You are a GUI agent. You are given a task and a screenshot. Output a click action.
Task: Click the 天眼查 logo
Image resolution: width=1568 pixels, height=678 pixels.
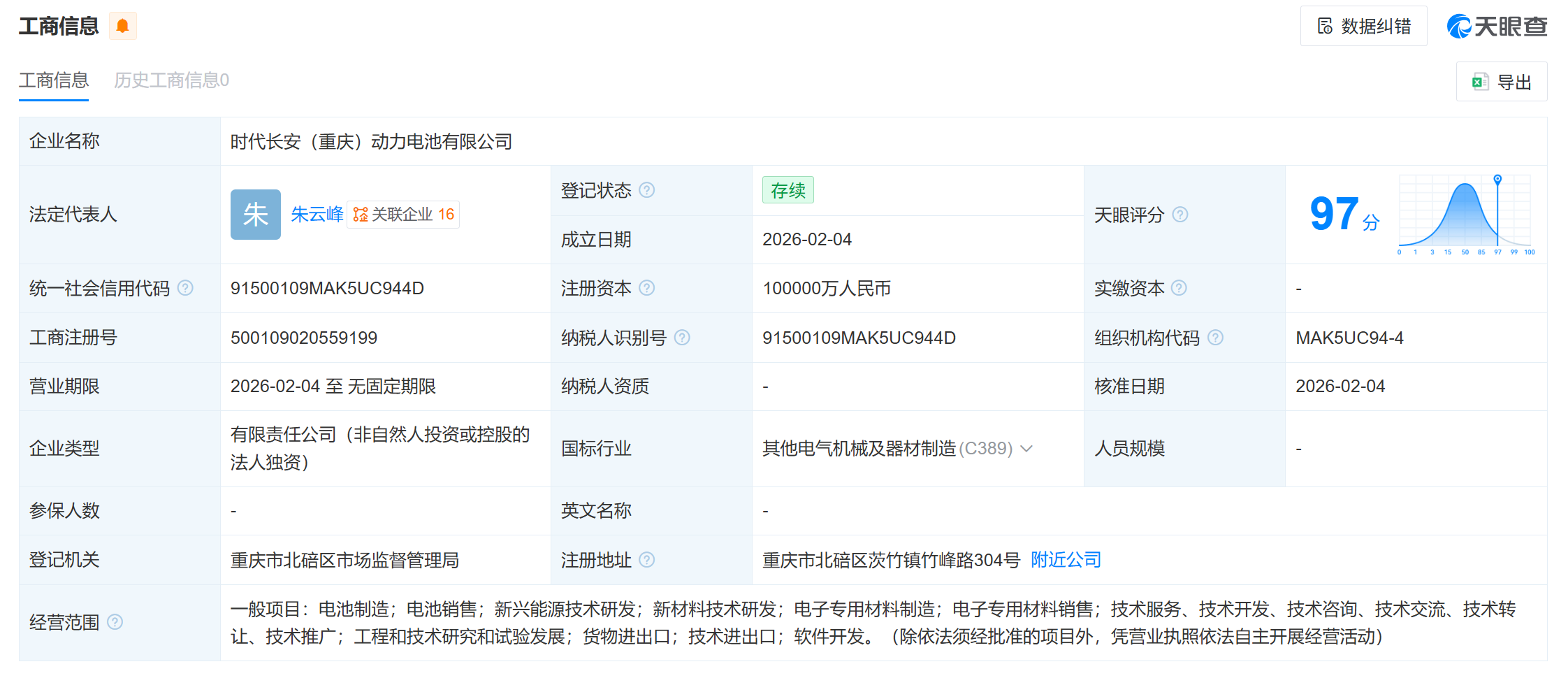(1497, 27)
